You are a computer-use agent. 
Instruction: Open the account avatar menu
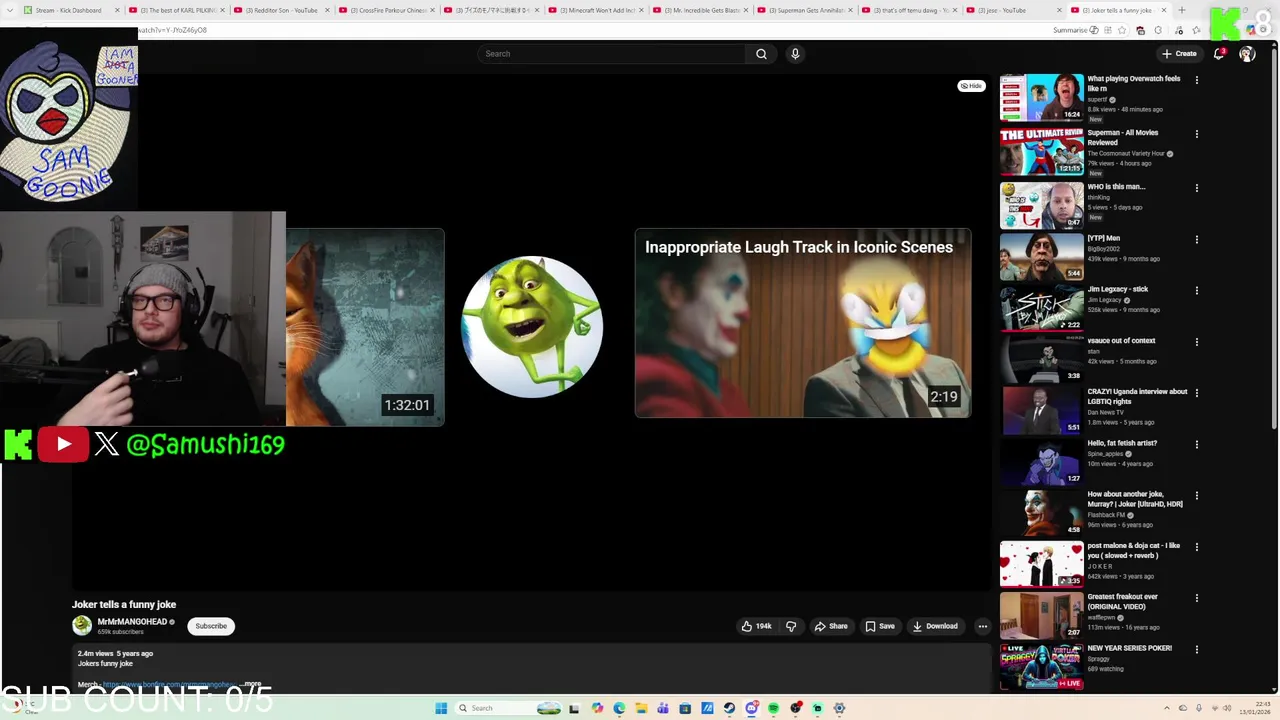coord(1247,54)
